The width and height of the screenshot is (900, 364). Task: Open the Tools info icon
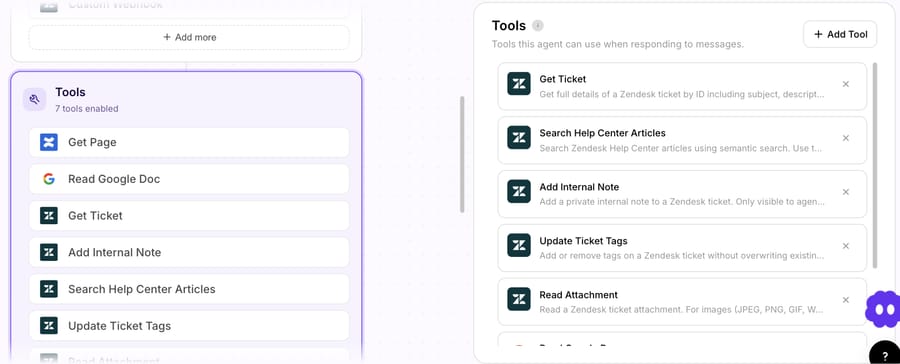(537, 25)
